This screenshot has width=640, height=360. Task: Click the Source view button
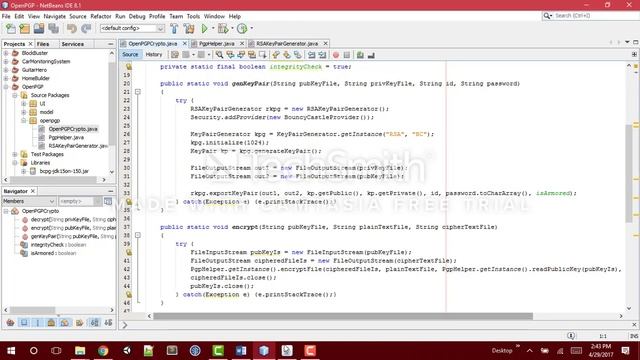[x=130, y=54]
